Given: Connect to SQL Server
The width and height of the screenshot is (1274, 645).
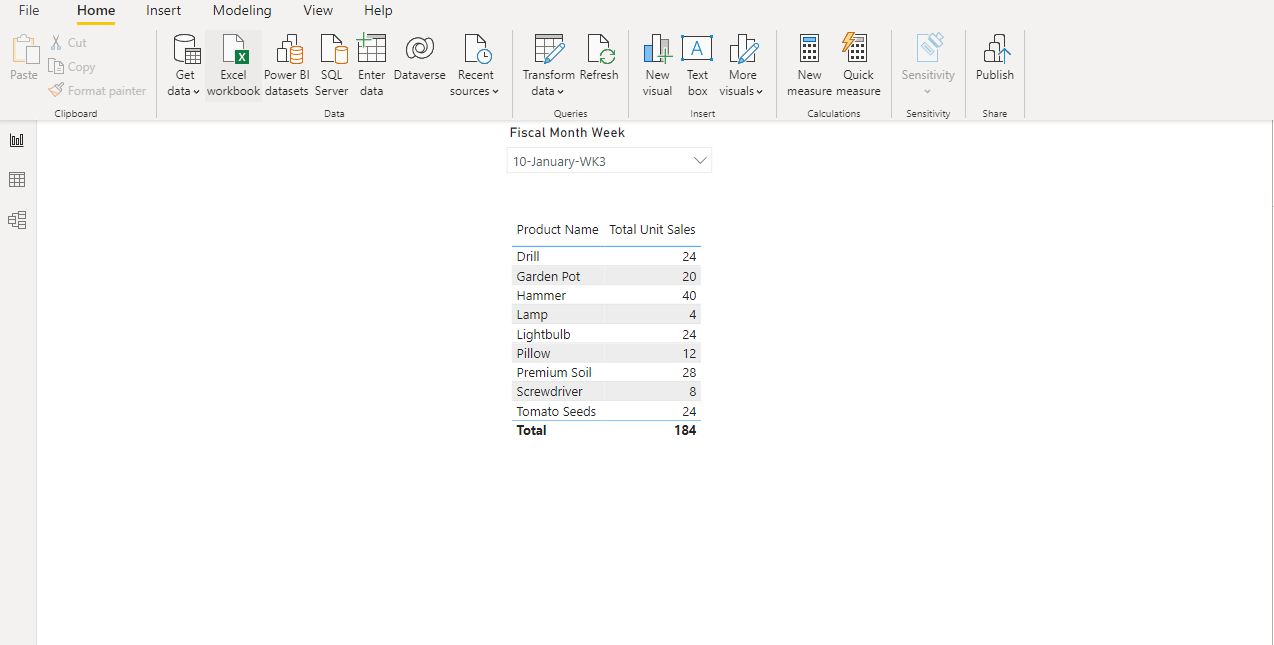Looking at the screenshot, I should point(332,66).
